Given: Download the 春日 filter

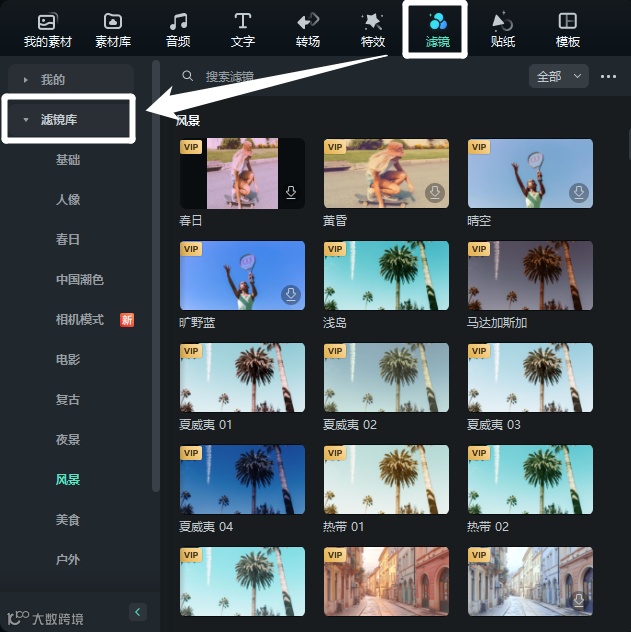Looking at the screenshot, I should (291, 192).
